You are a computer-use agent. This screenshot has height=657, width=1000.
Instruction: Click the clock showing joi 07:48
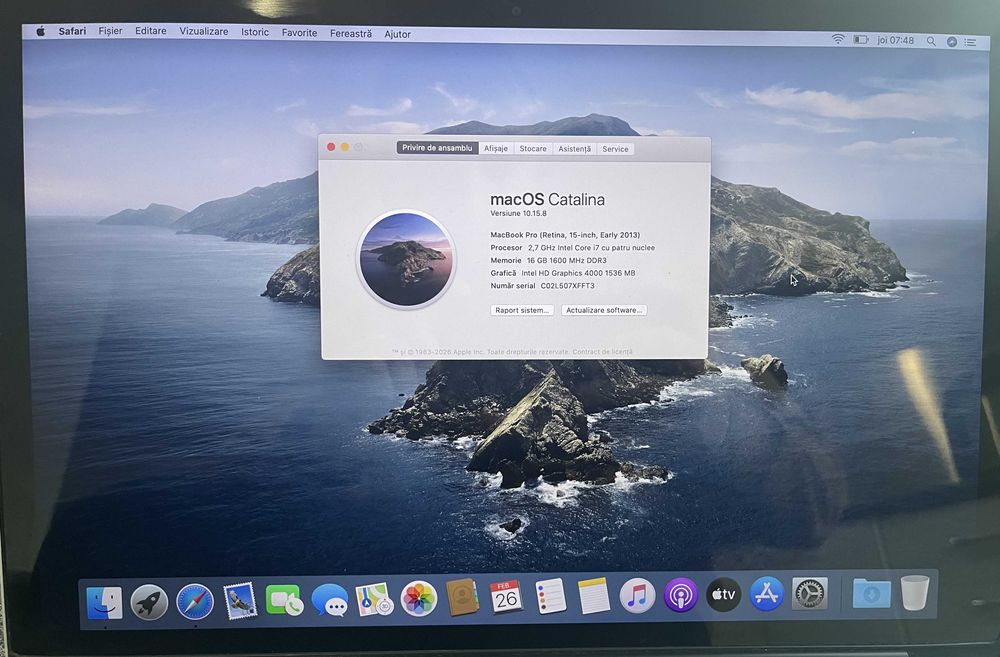895,40
